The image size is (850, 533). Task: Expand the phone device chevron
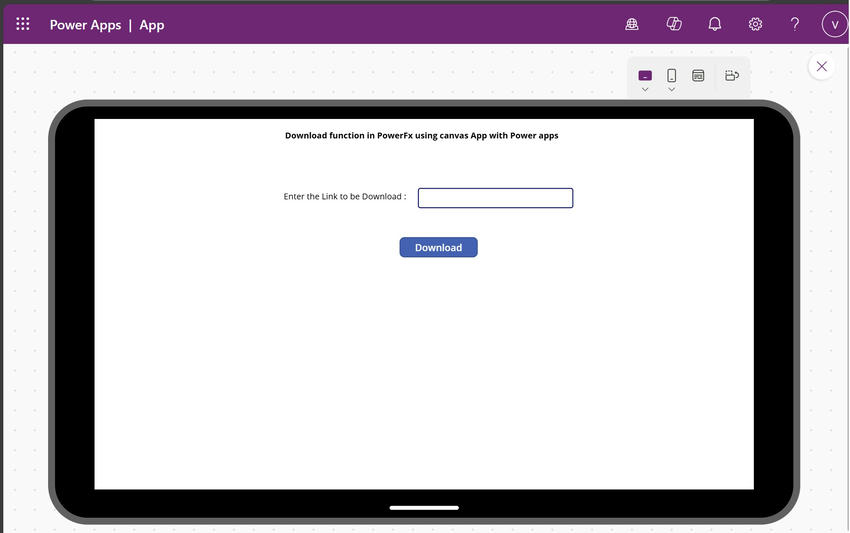point(672,89)
